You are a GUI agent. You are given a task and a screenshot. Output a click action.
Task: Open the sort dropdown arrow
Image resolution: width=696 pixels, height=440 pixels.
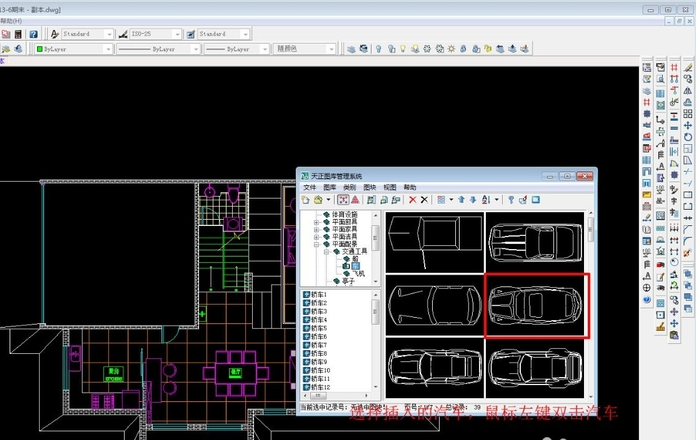pyautogui.click(x=496, y=200)
